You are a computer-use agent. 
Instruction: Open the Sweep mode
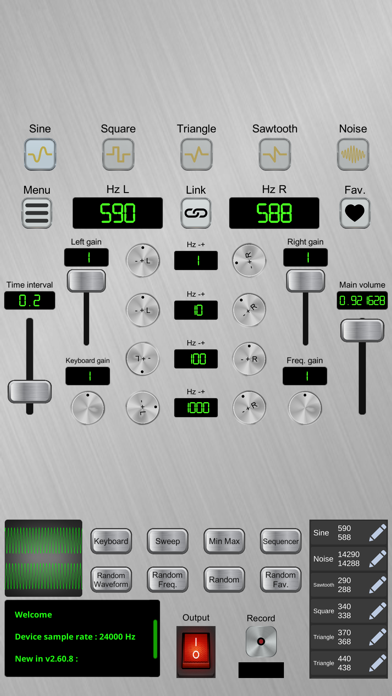(x=167, y=541)
